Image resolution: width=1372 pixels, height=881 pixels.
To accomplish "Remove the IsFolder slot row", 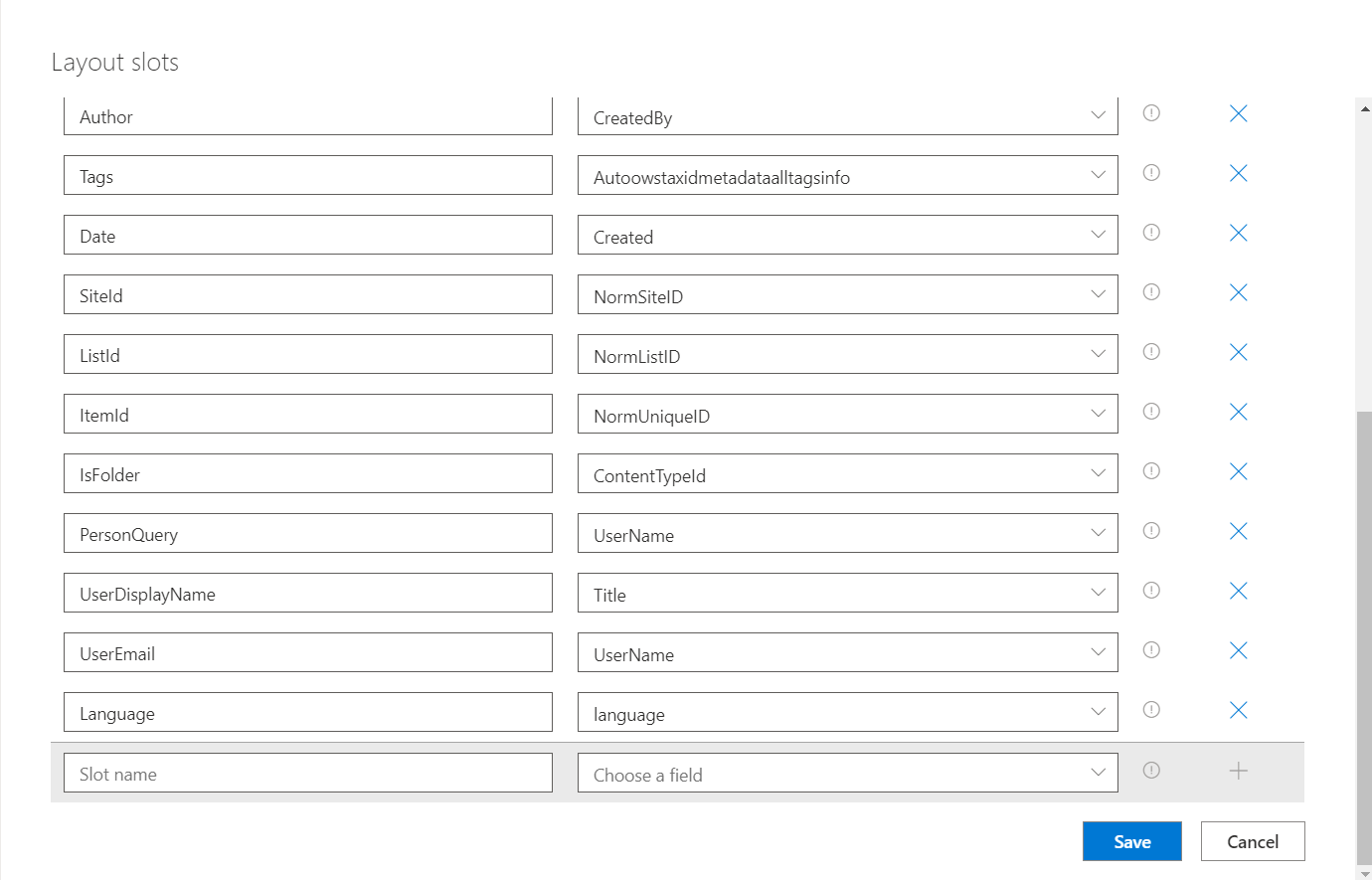I will [1238, 471].
